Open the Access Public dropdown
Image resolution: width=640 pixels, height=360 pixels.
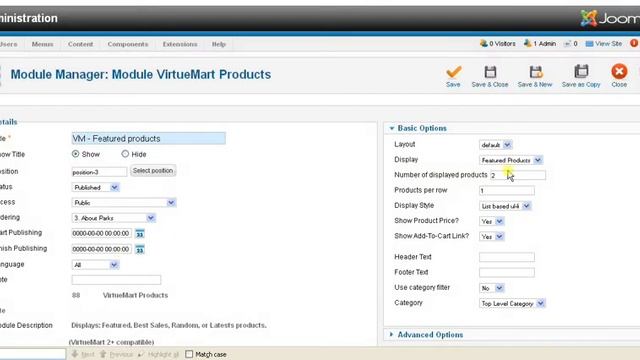124,202
